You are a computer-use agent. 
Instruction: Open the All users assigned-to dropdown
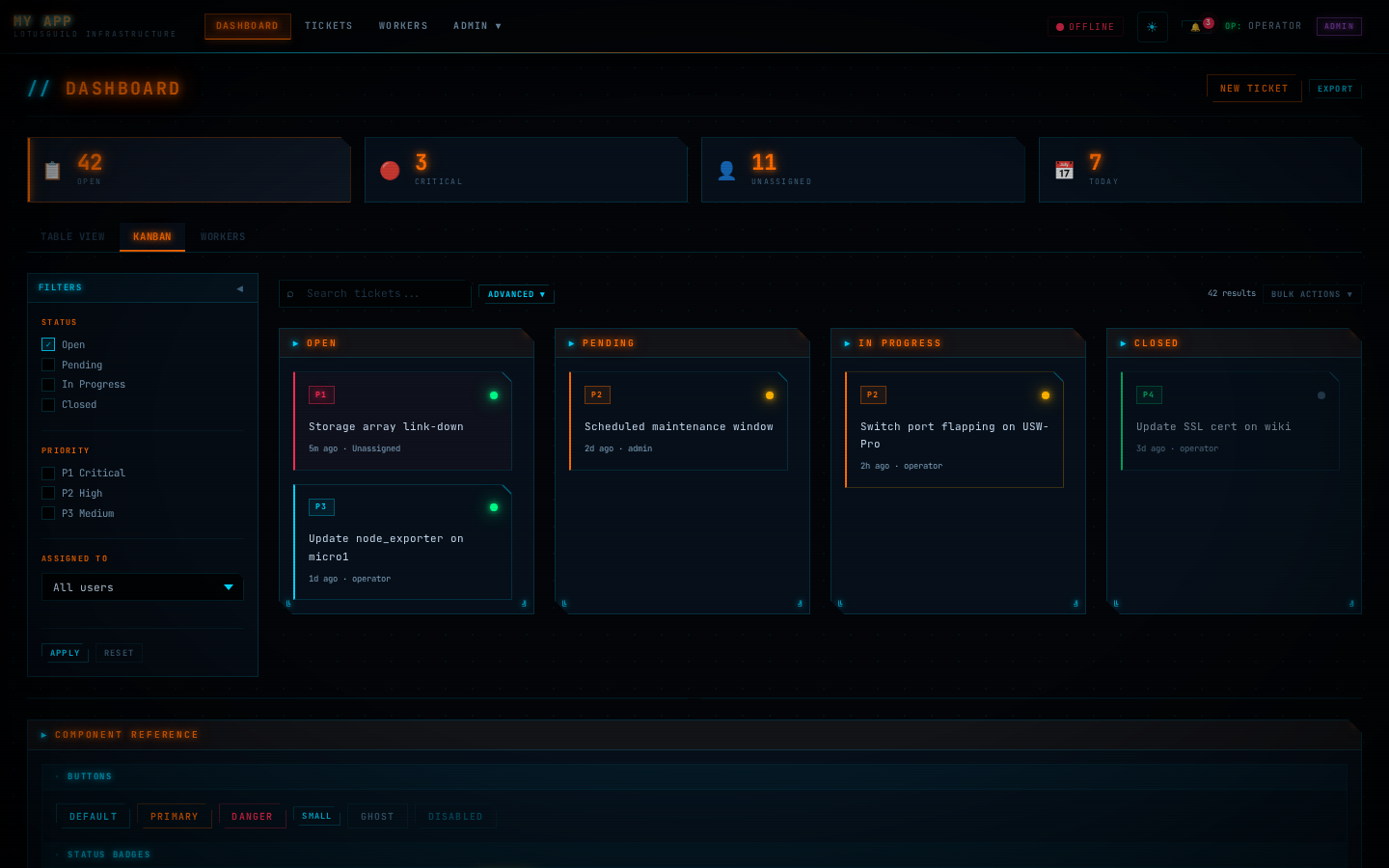click(143, 587)
